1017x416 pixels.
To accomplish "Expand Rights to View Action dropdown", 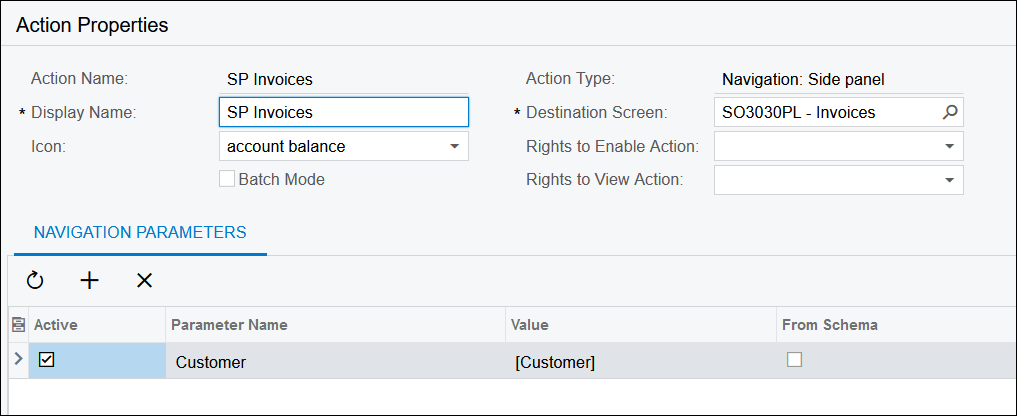I will pyautogui.click(x=949, y=180).
